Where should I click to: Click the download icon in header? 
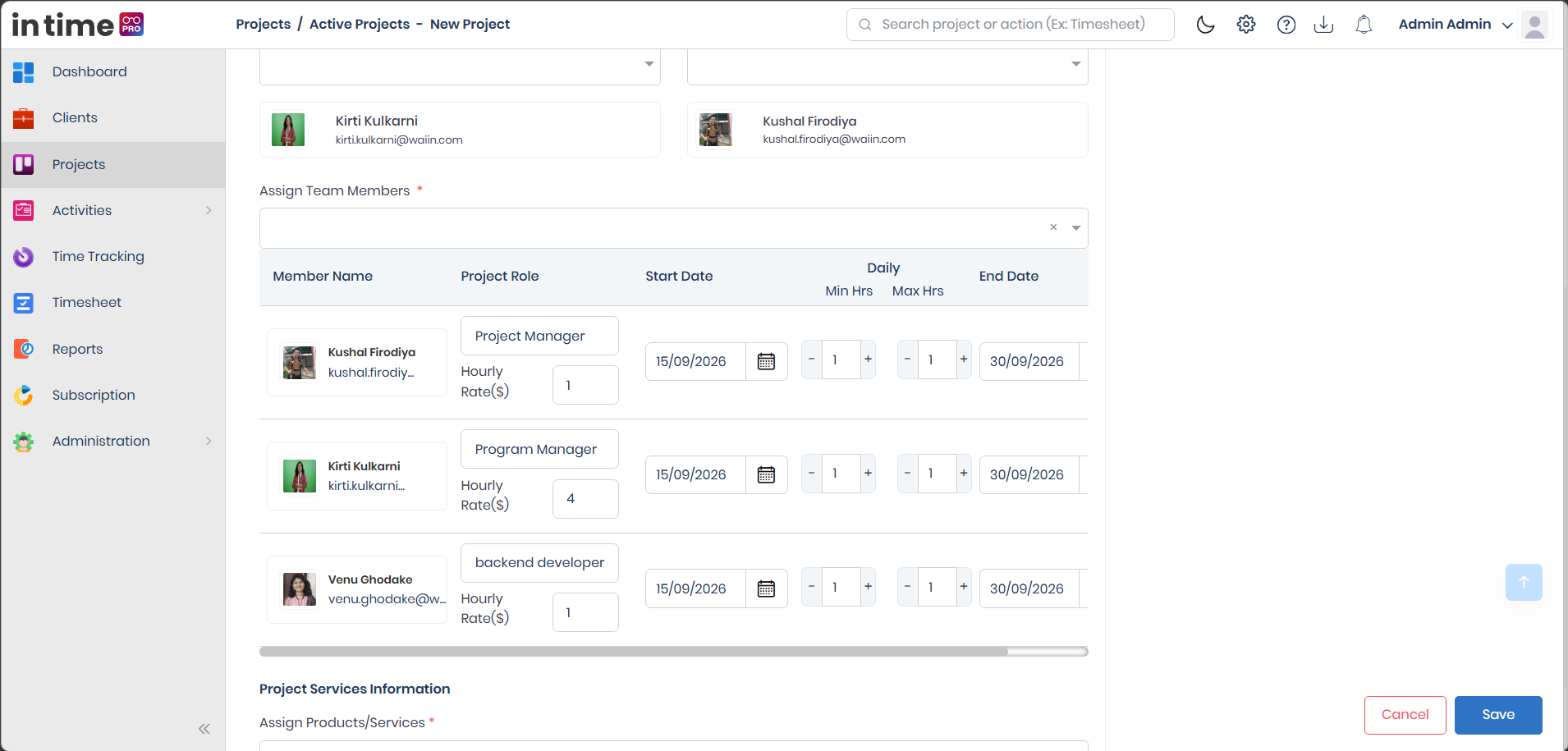coord(1323,25)
